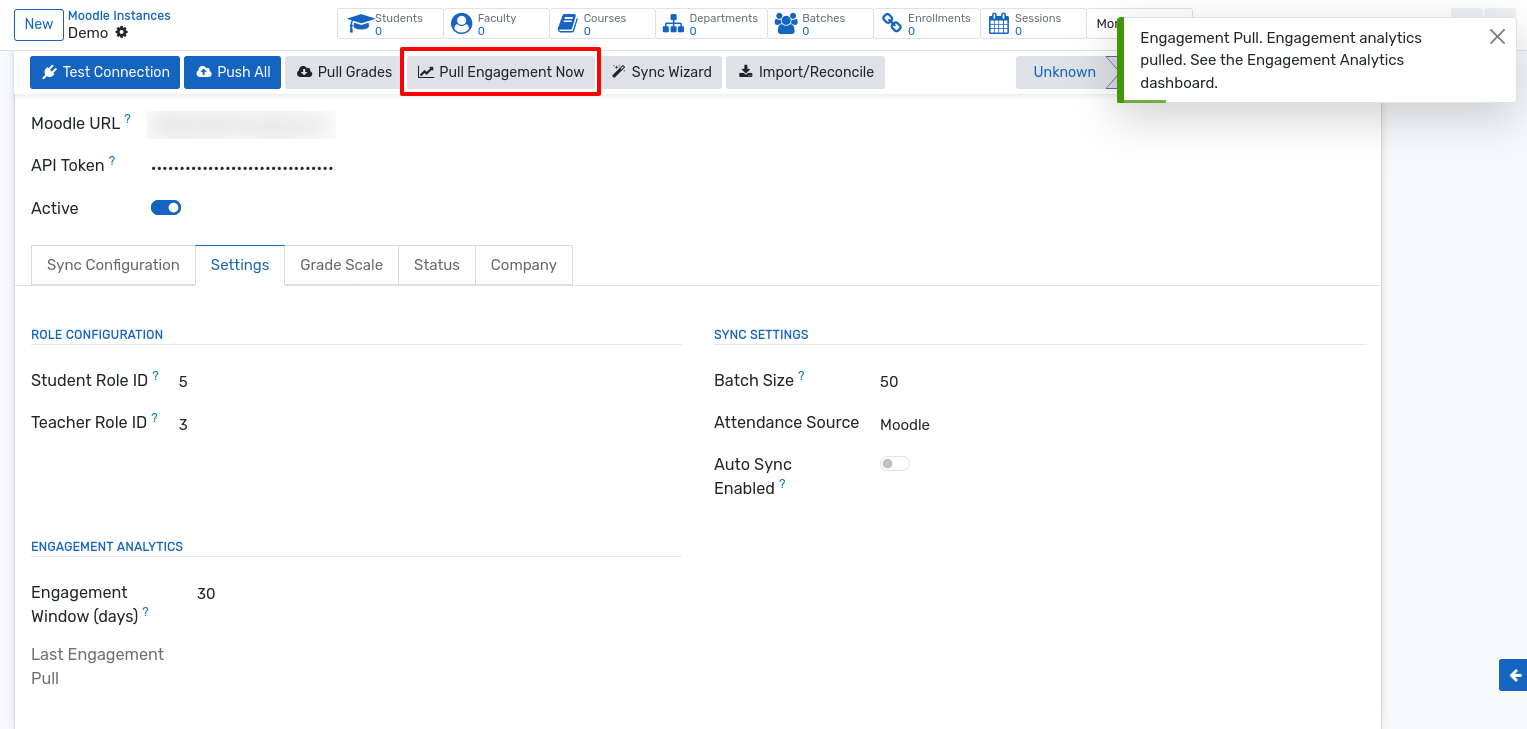
Task: Open the Status tab
Action: click(436, 265)
